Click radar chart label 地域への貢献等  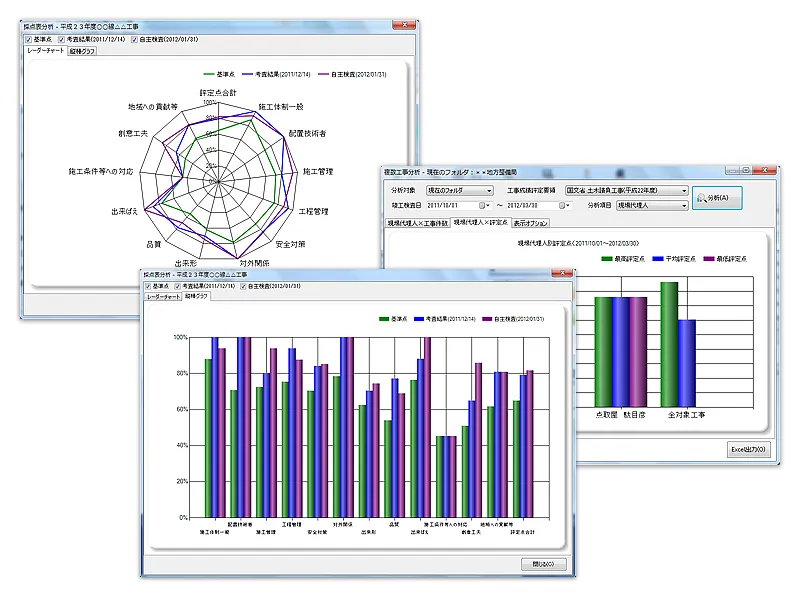(153, 107)
